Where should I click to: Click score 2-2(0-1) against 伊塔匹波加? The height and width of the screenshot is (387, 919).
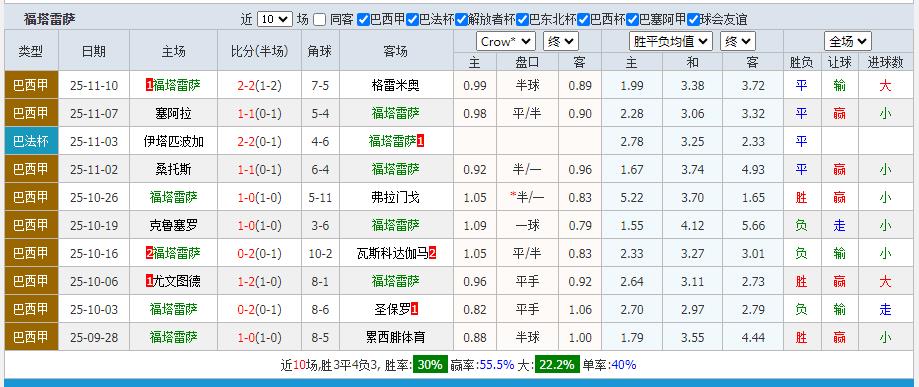(x=259, y=141)
